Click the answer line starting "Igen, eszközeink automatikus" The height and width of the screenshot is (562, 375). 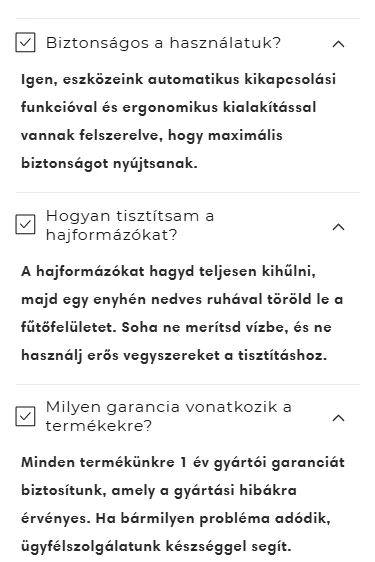178,80
